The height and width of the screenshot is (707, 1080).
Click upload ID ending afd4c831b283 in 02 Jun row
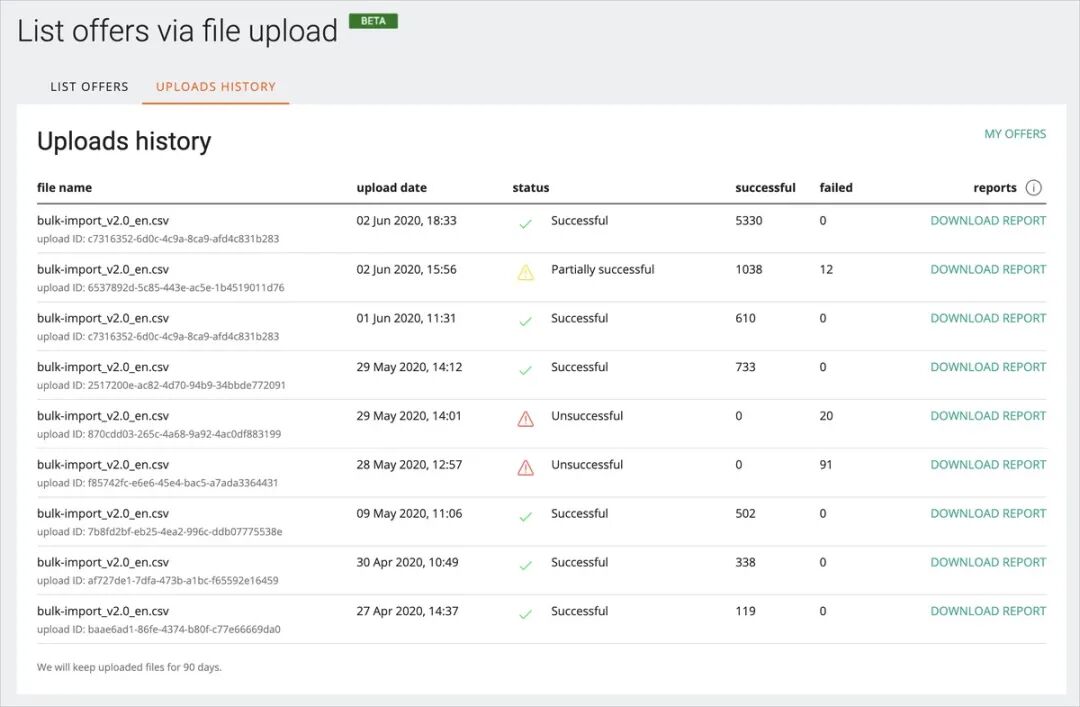[x=158, y=239]
